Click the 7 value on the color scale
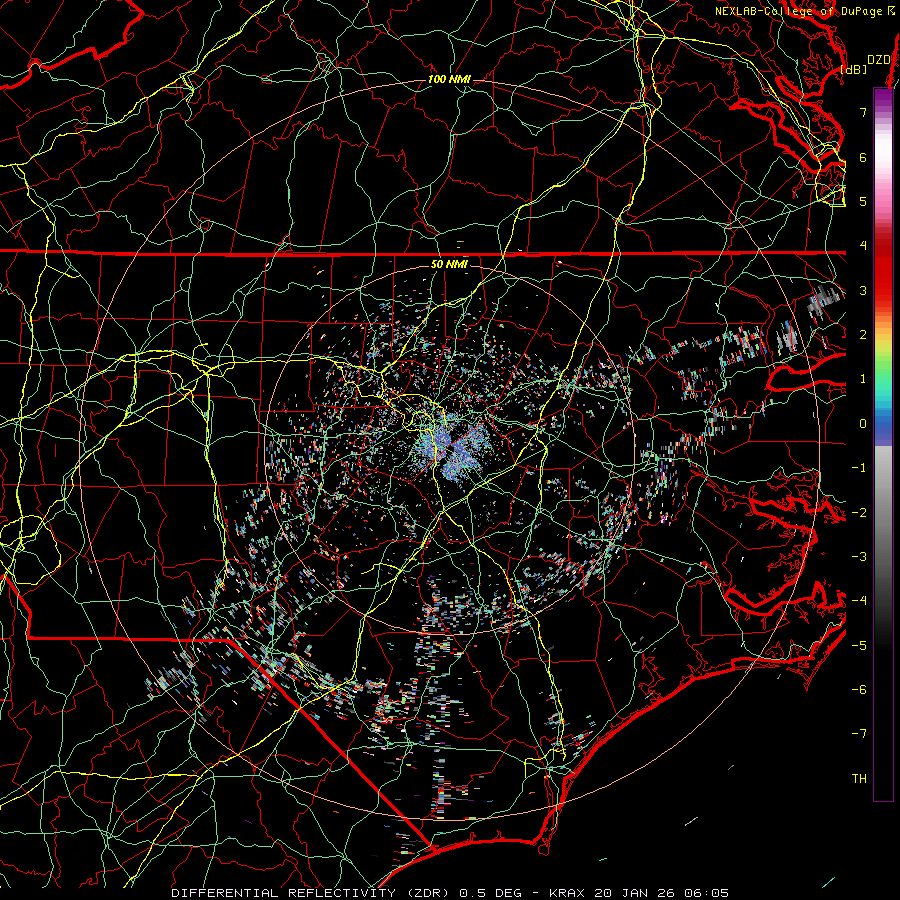Screen dimensions: 900x900 pyautogui.click(x=863, y=112)
